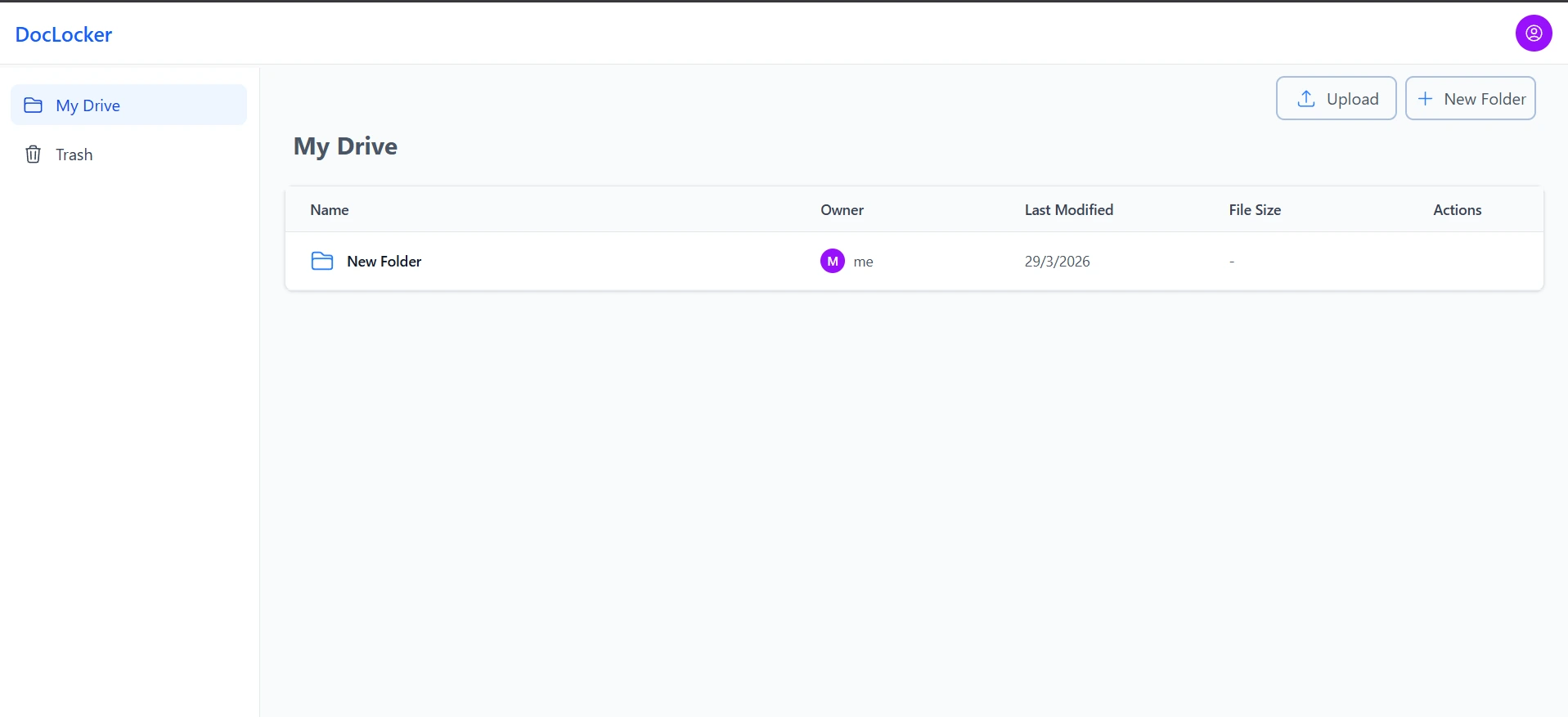Go to Trash in the sidebar
Viewport: 1568px width, 717px height.
[x=128, y=155]
